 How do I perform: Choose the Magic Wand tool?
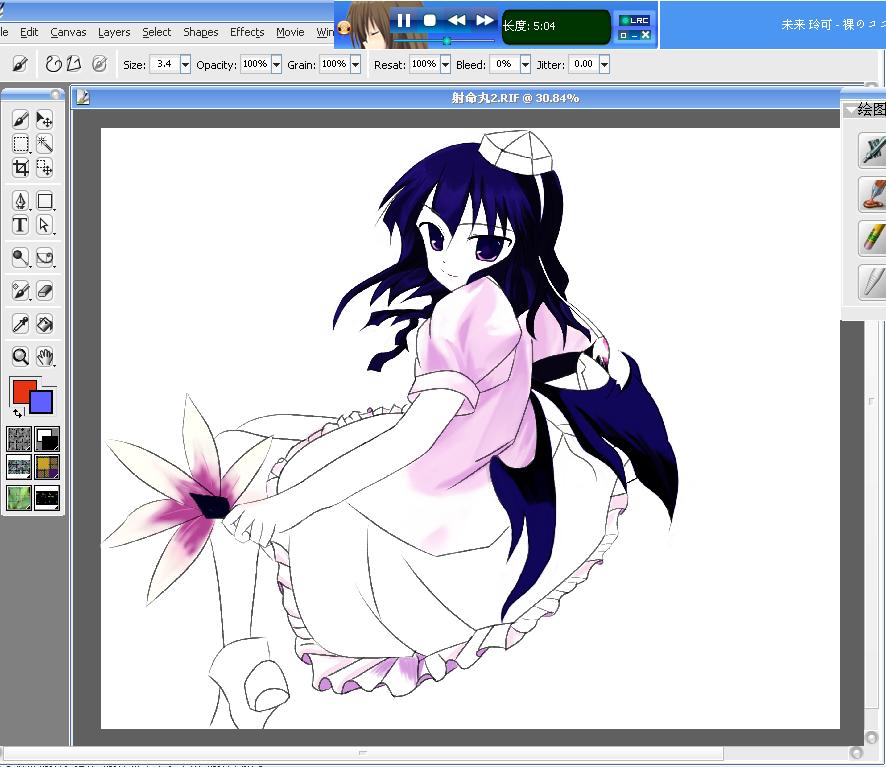(x=44, y=144)
